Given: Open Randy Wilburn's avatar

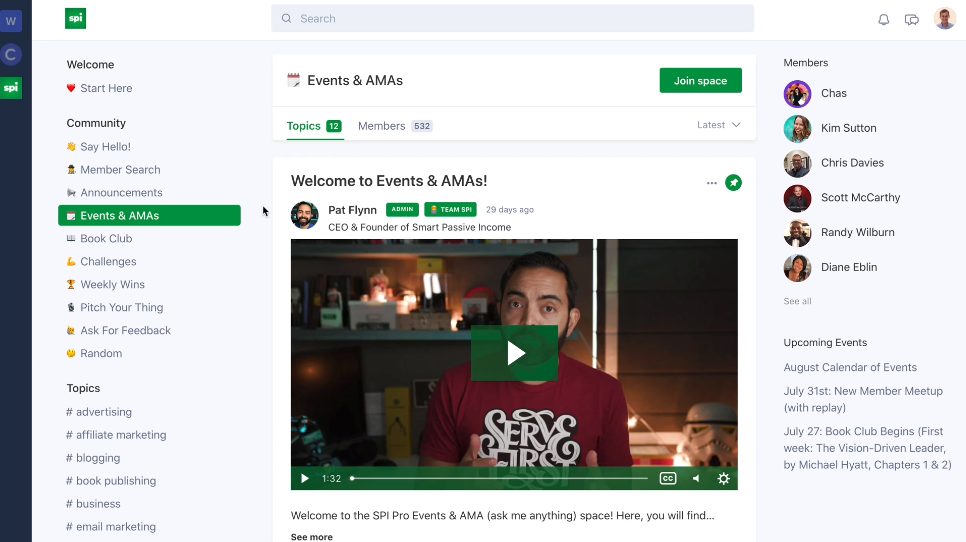Looking at the screenshot, I should (797, 233).
